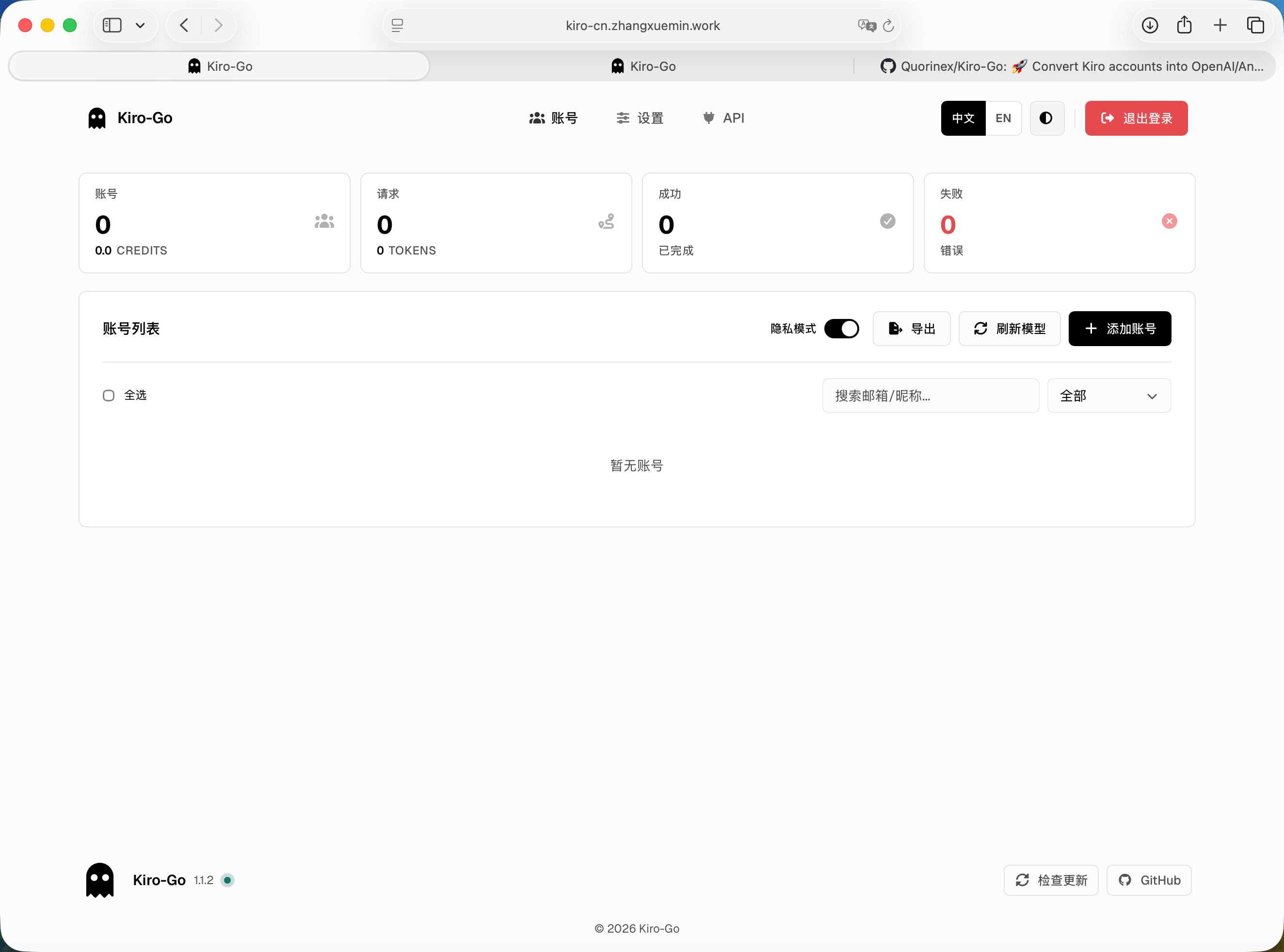Screen dimensions: 1284x952
Task: Click the Kiro-Go ghost logo in header
Action: click(97, 118)
